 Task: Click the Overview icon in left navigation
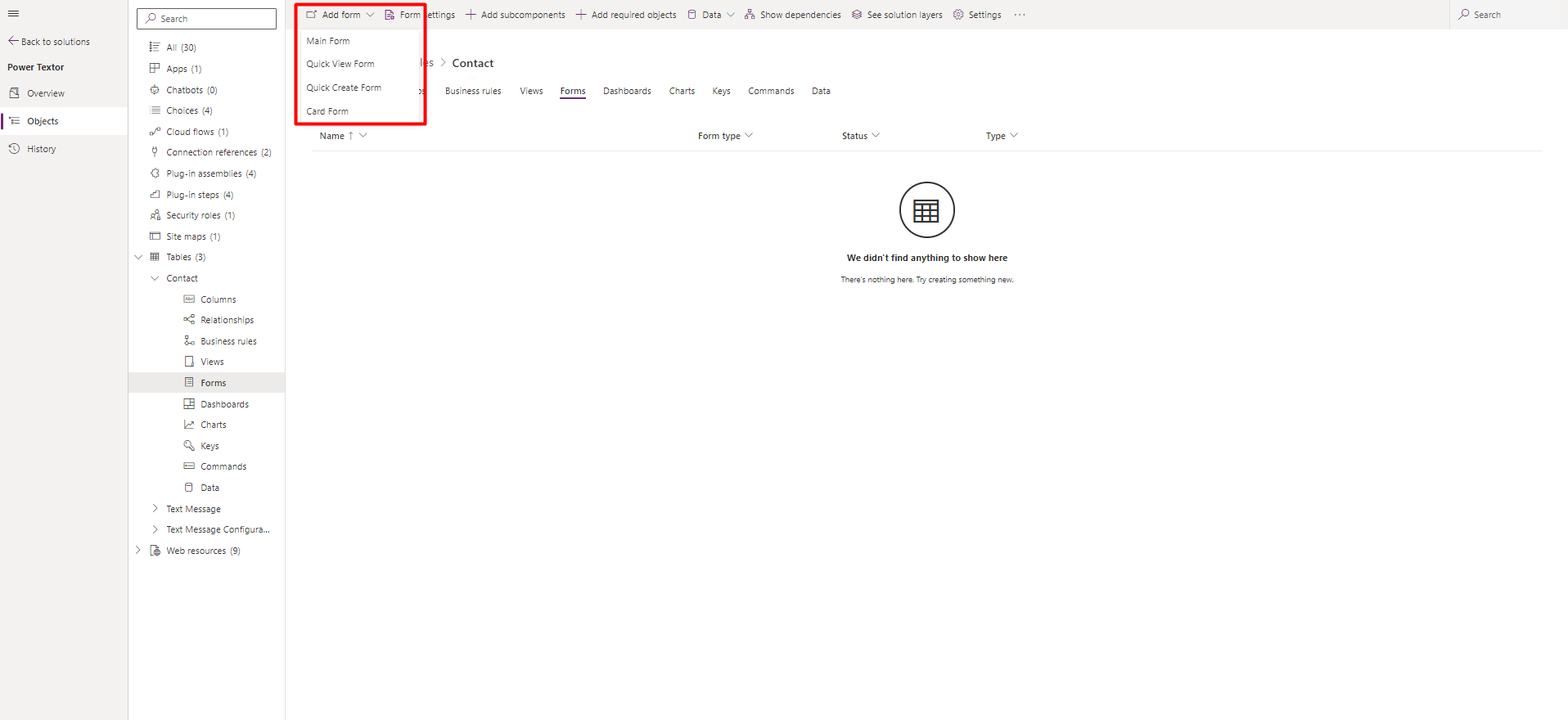pyautogui.click(x=14, y=93)
